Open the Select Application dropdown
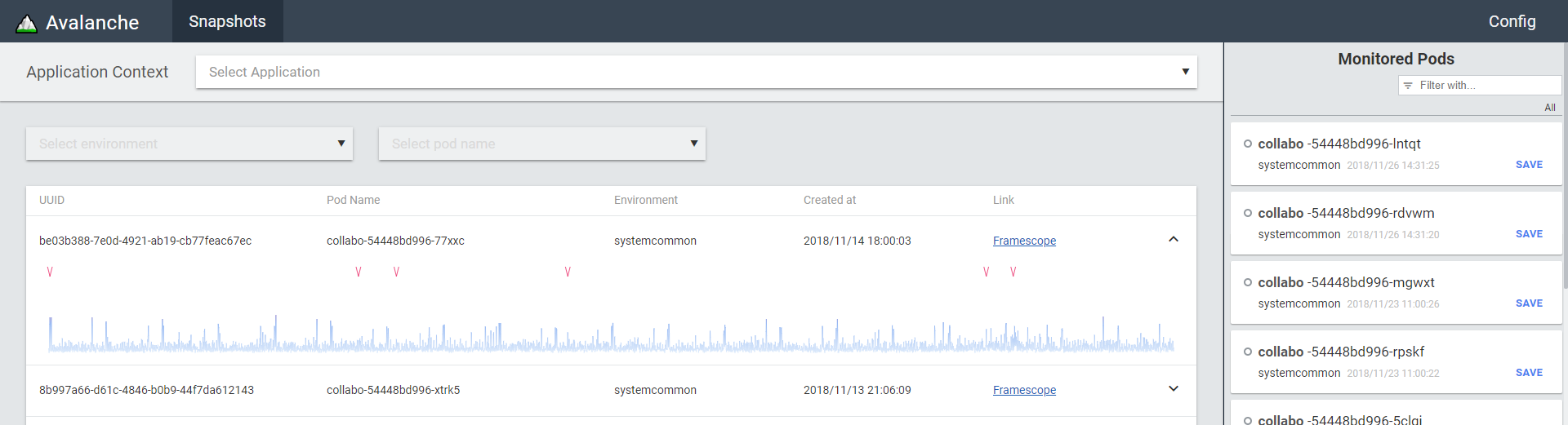Viewport: 1568px width, 425px height. coord(696,72)
